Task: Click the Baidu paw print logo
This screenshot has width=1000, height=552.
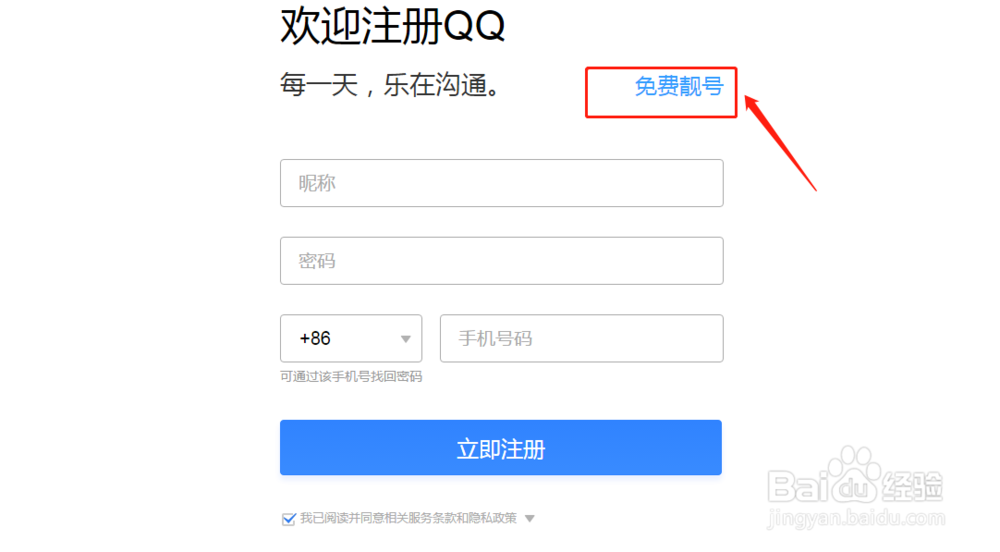Action: (x=853, y=473)
